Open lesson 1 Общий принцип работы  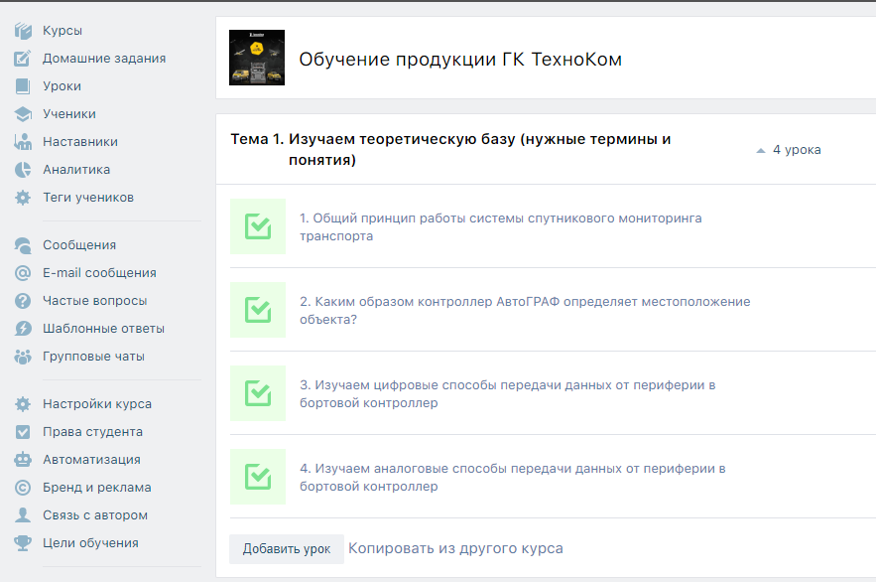(501, 227)
